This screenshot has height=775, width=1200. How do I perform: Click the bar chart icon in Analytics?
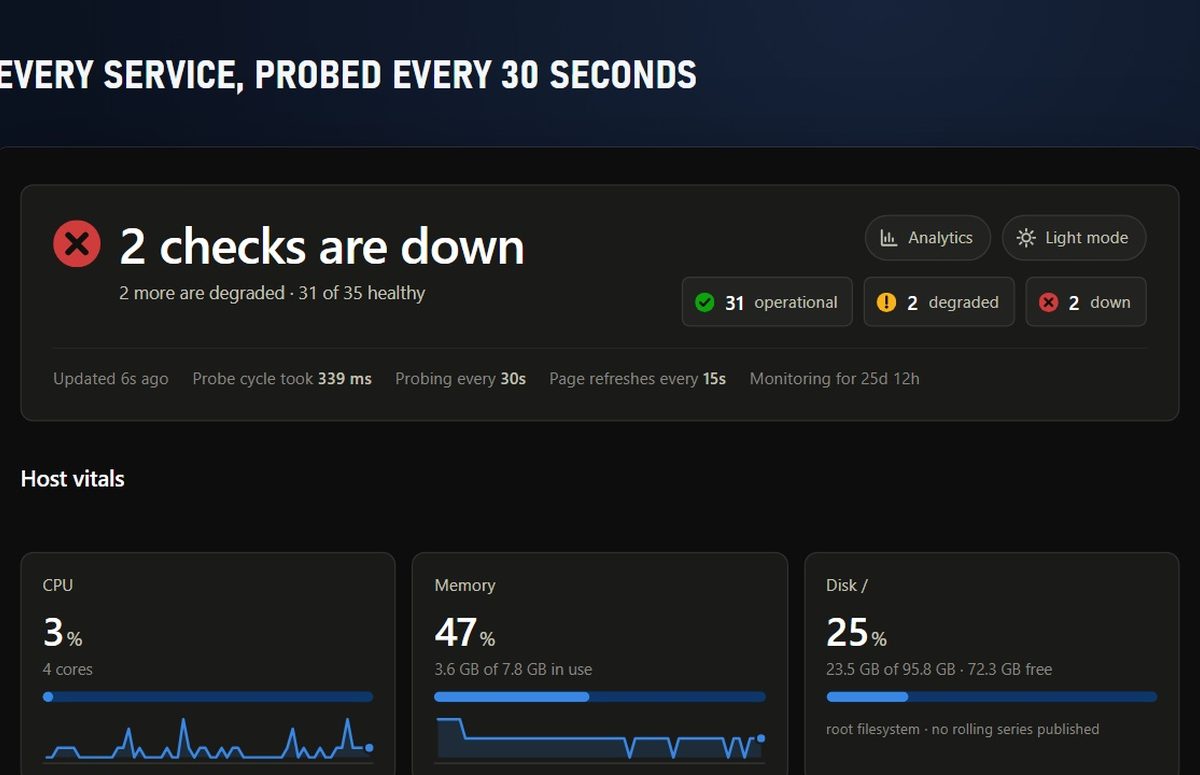(888, 238)
